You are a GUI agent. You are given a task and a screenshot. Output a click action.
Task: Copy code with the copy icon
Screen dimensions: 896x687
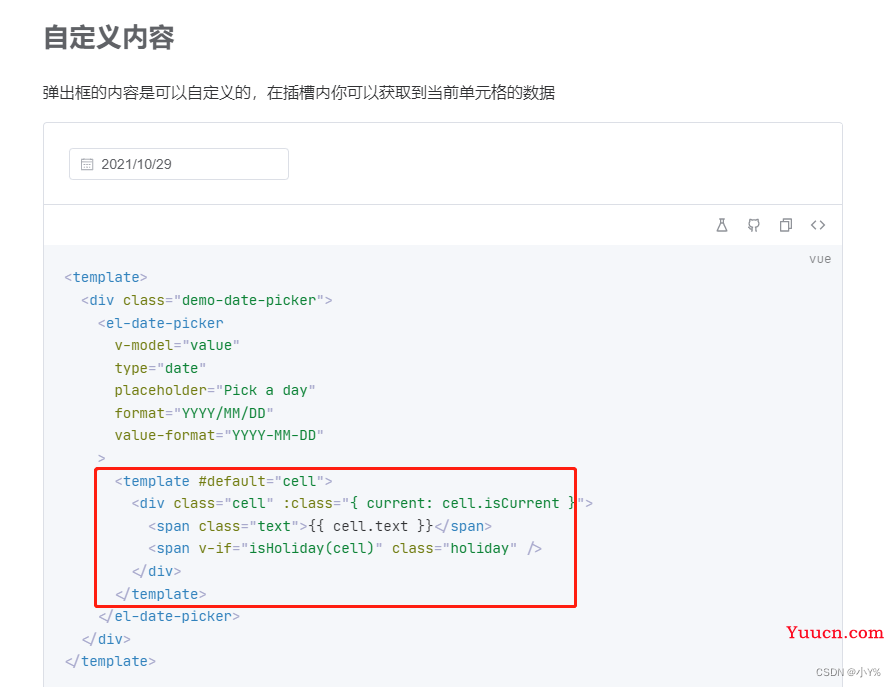pyautogui.click(x=786, y=225)
